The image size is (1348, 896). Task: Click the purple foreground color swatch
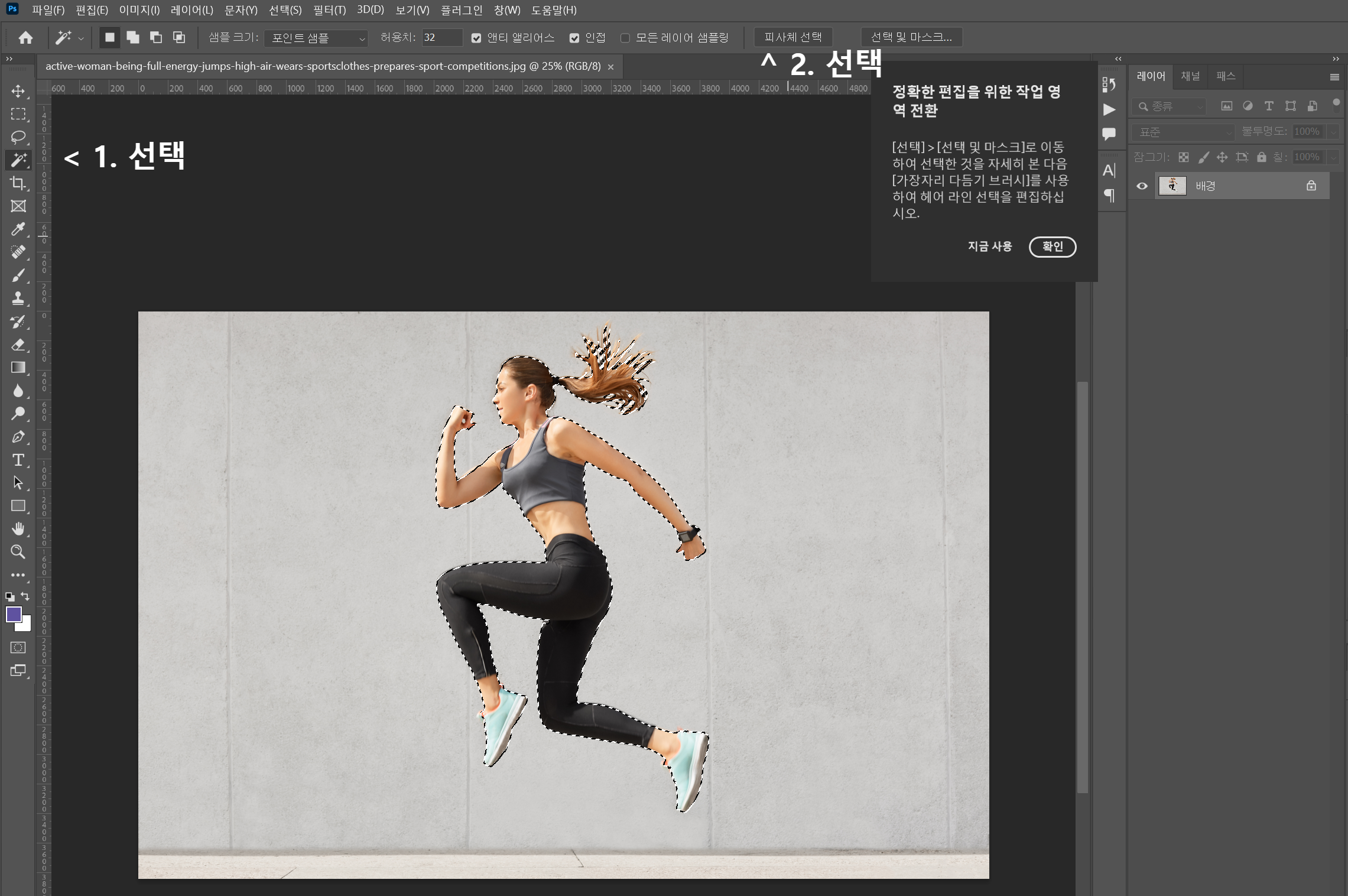(x=13, y=614)
